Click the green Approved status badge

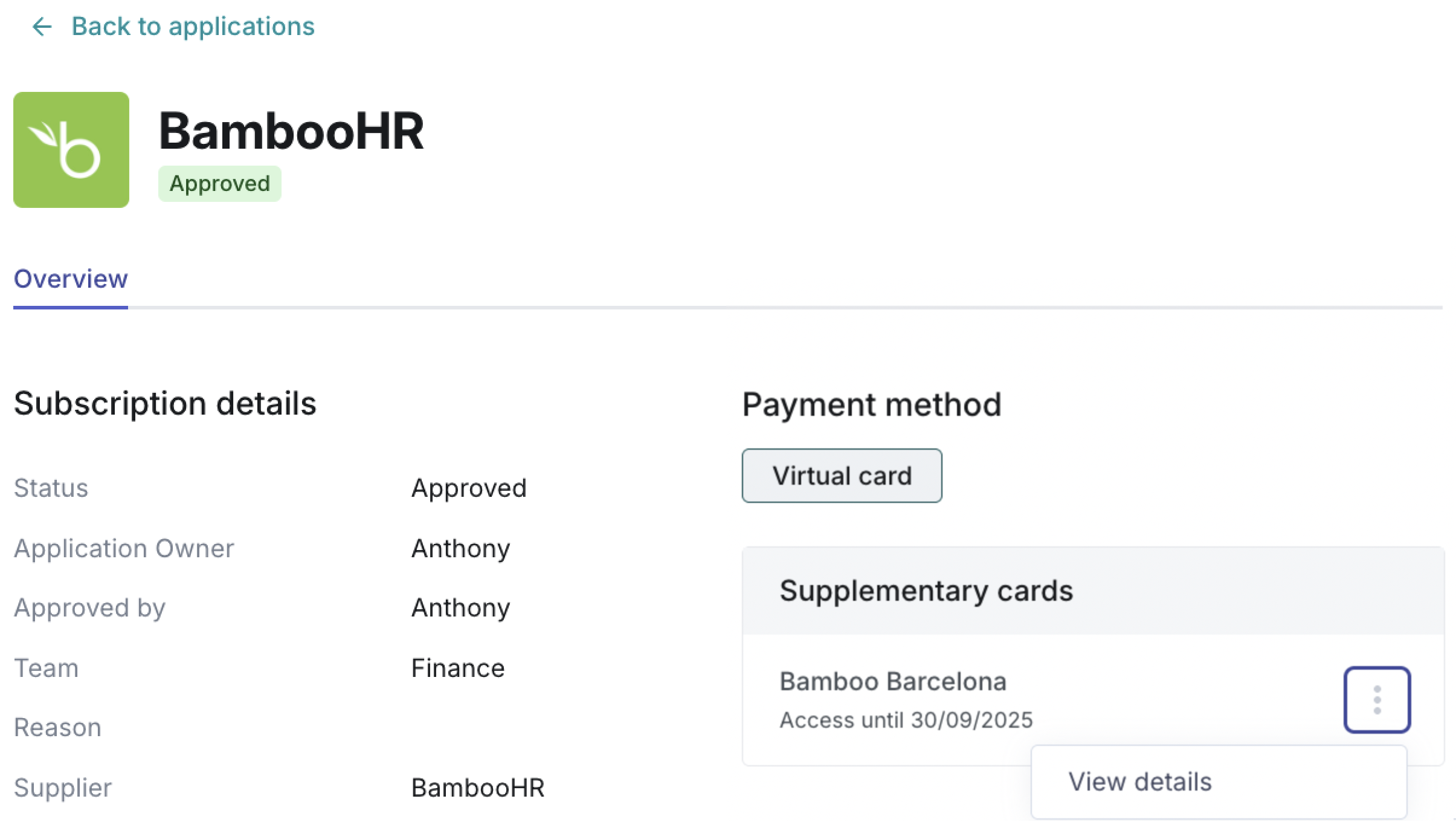click(x=220, y=184)
